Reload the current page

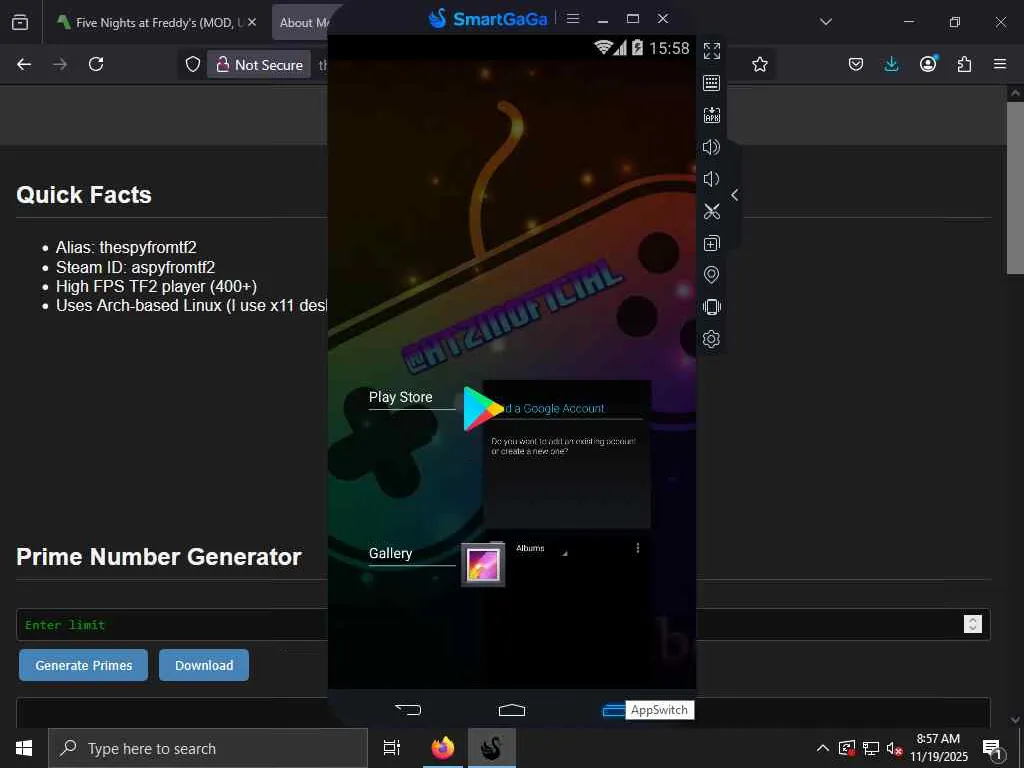tap(96, 64)
